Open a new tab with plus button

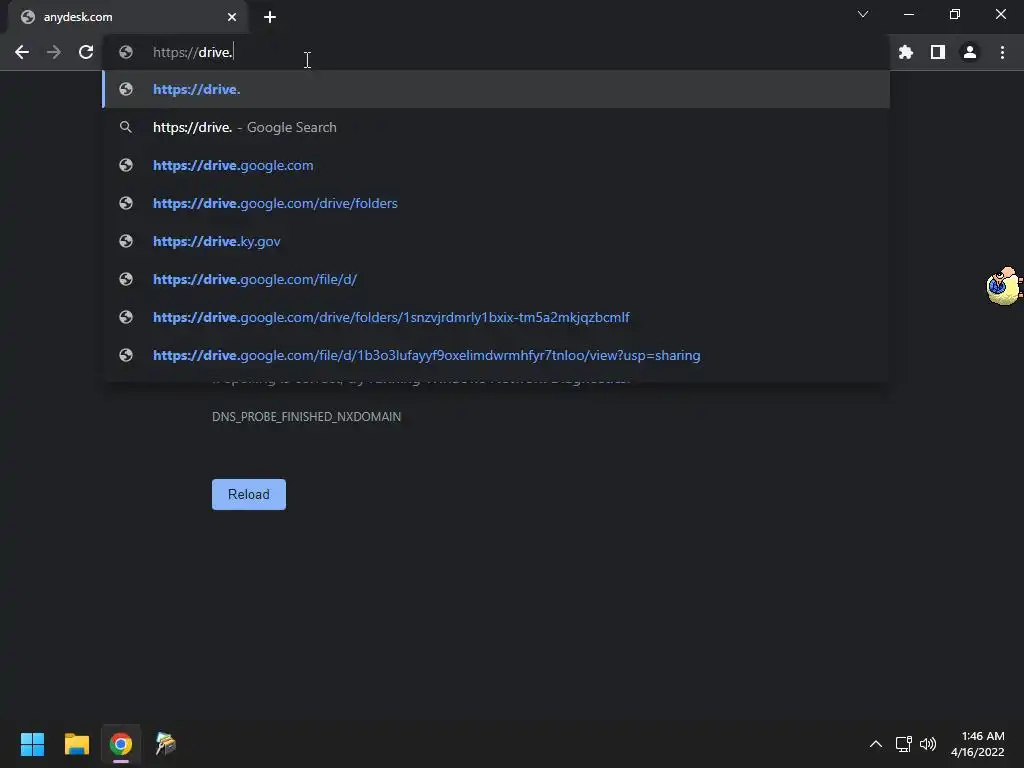pos(270,17)
